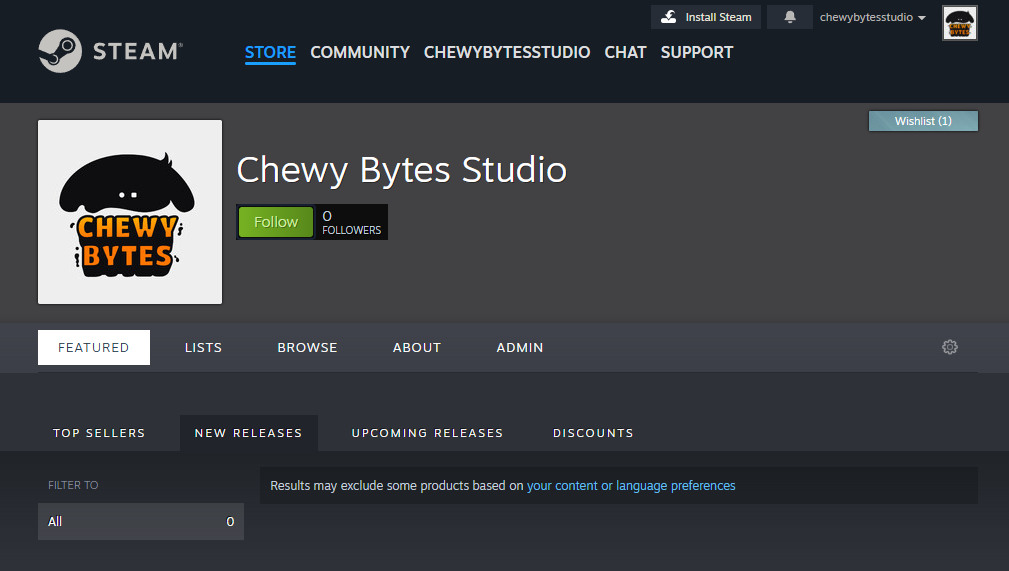Switch to the ADMIN tab

(520, 348)
